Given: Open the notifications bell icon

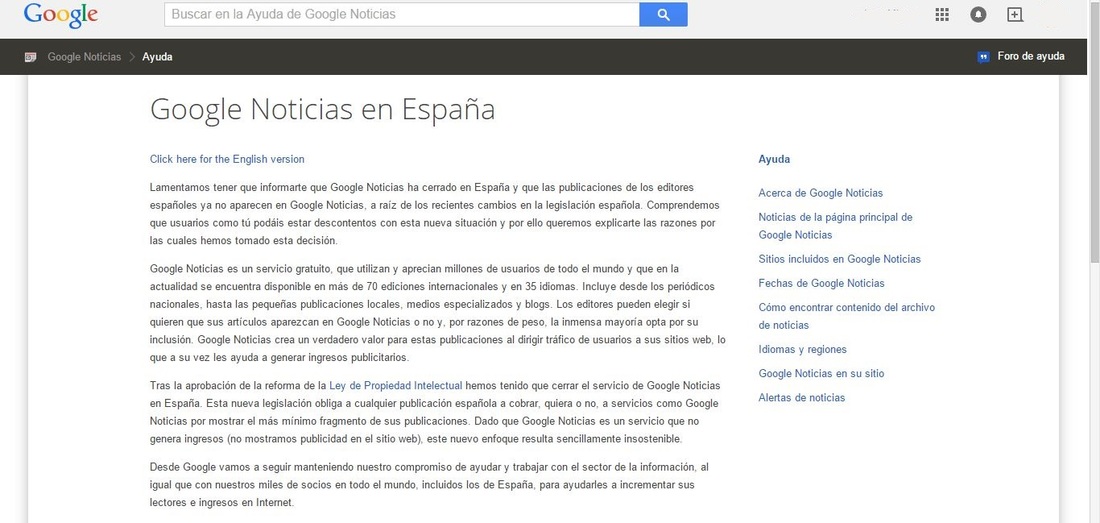Looking at the screenshot, I should (x=978, y=15).
